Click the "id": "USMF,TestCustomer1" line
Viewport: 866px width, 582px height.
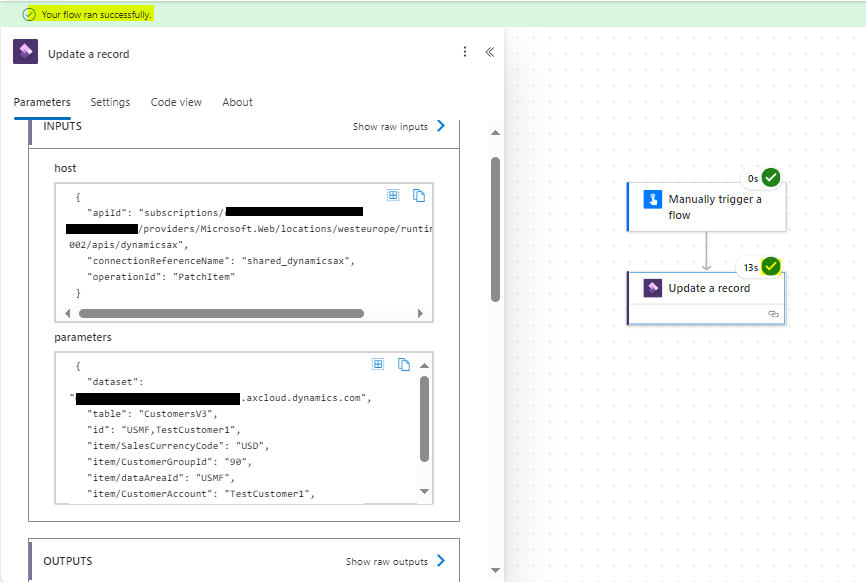tap(163, 430)
